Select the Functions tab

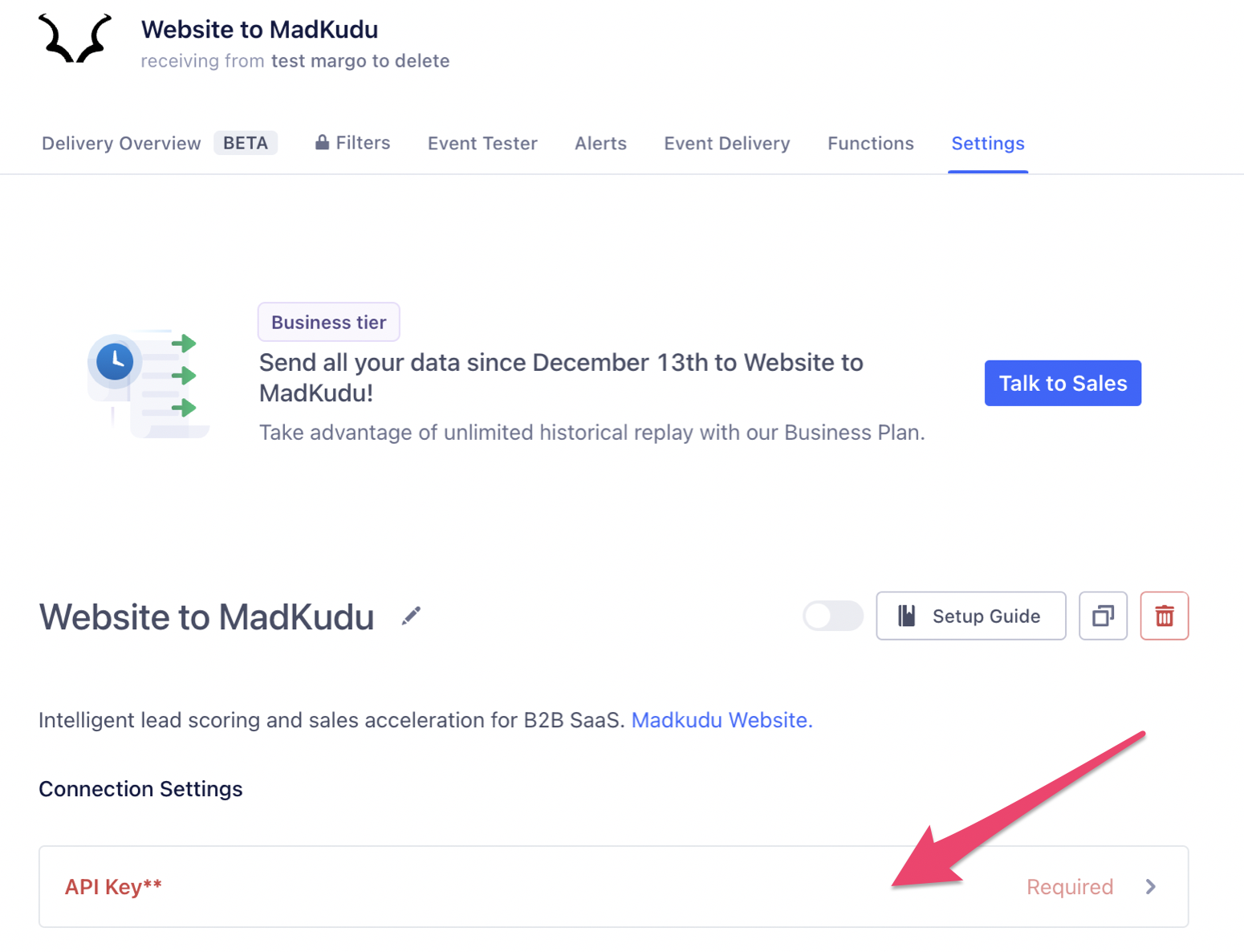click(x=871, y=143)
